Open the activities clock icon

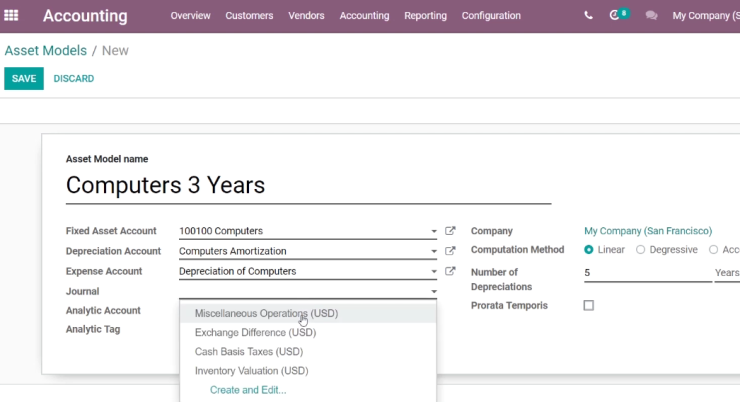[614, 16]
